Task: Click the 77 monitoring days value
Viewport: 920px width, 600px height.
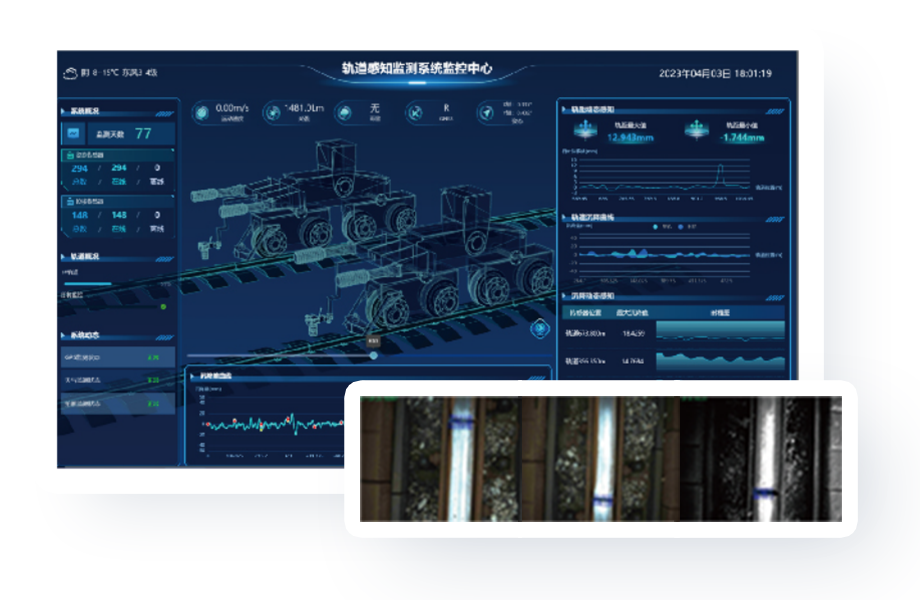Action: 143,134
